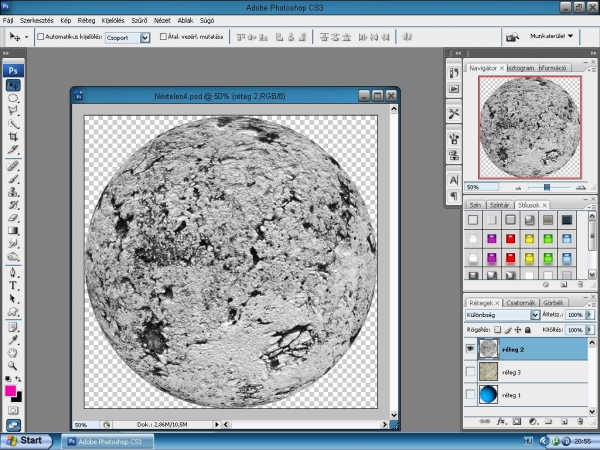Click HU language indicator in tray
Image resolution: width=600 pixels, height=450 pixels.
point(528,441)
